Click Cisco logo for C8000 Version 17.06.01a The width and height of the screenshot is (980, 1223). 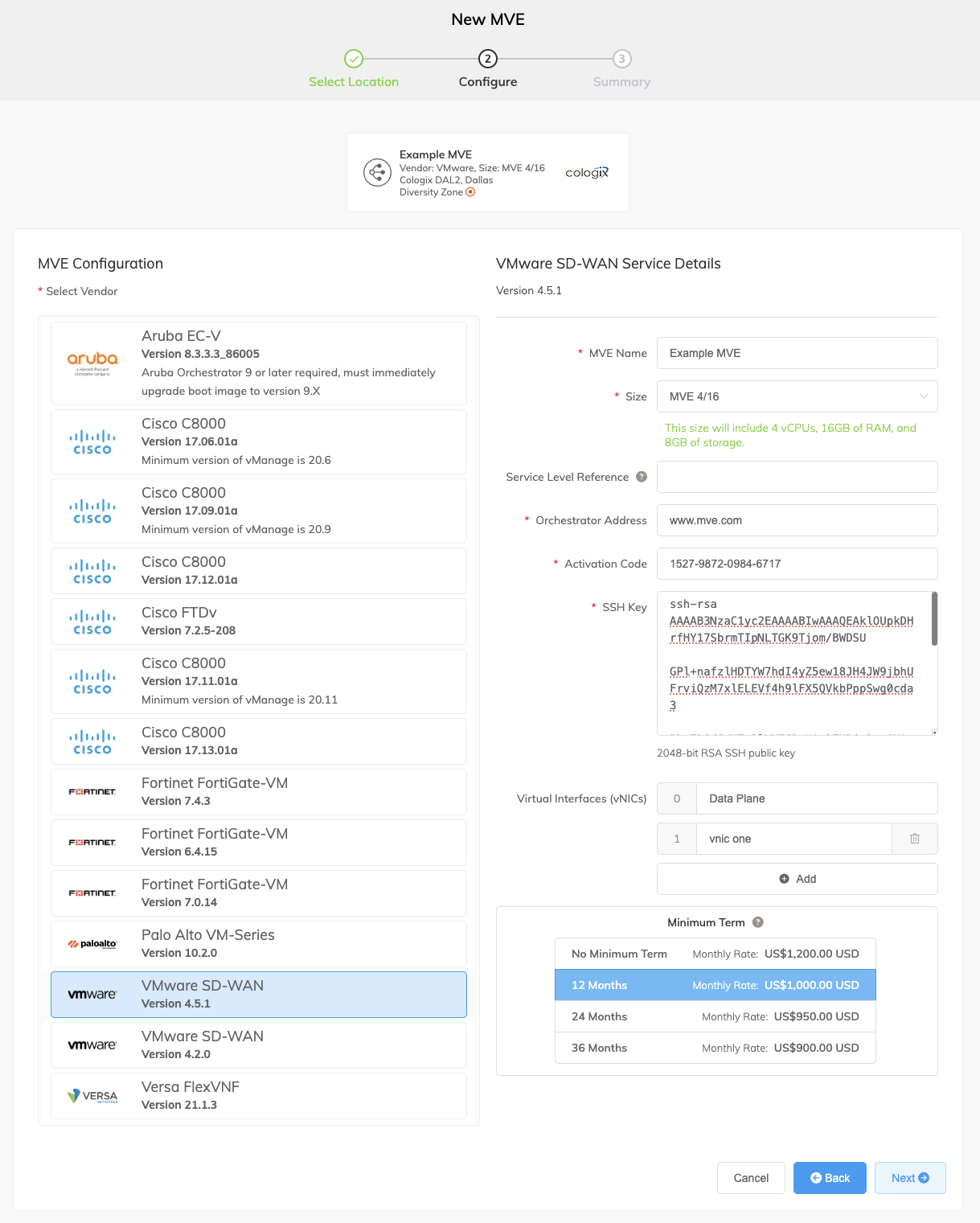(x=92, y=442)
